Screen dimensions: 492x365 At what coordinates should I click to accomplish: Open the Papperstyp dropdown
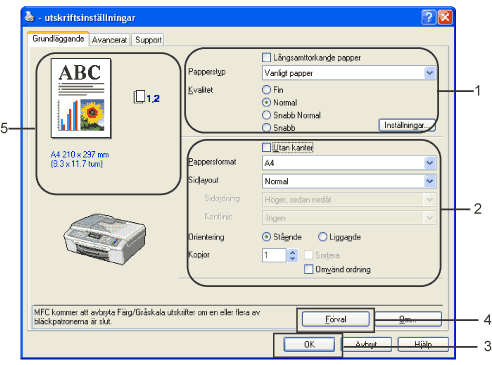[349, 73]
